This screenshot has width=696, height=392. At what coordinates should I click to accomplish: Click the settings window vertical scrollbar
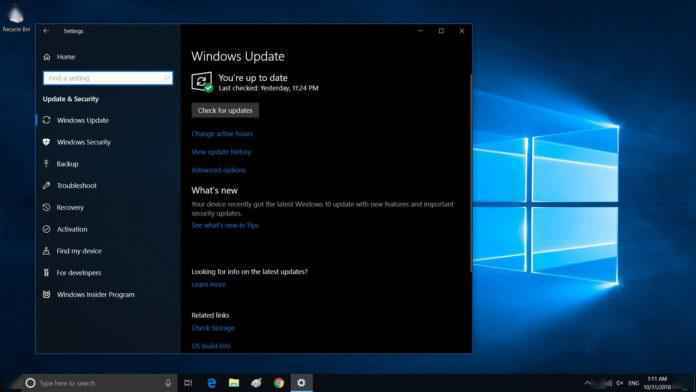471,173
